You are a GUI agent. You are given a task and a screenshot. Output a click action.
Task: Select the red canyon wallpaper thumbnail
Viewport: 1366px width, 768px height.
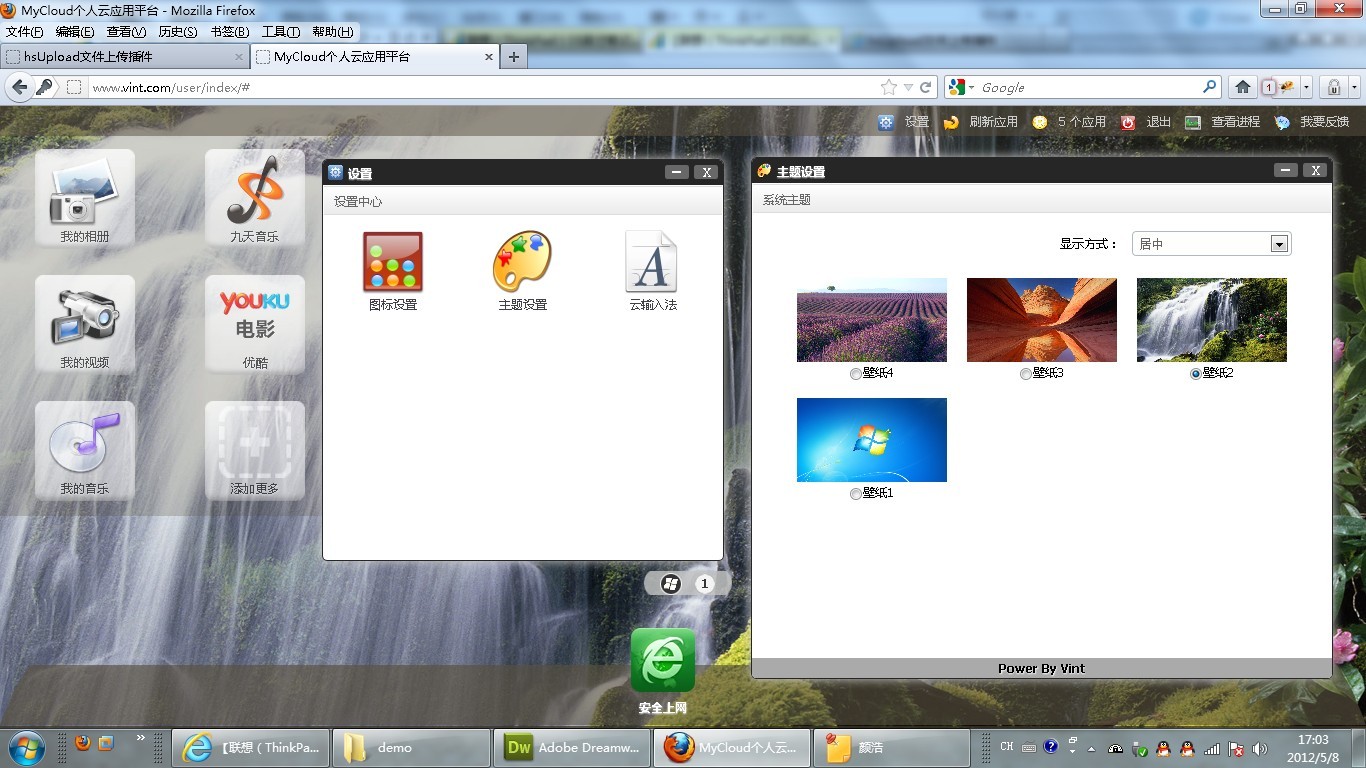pyautogui.click(x=1042, y=320)
